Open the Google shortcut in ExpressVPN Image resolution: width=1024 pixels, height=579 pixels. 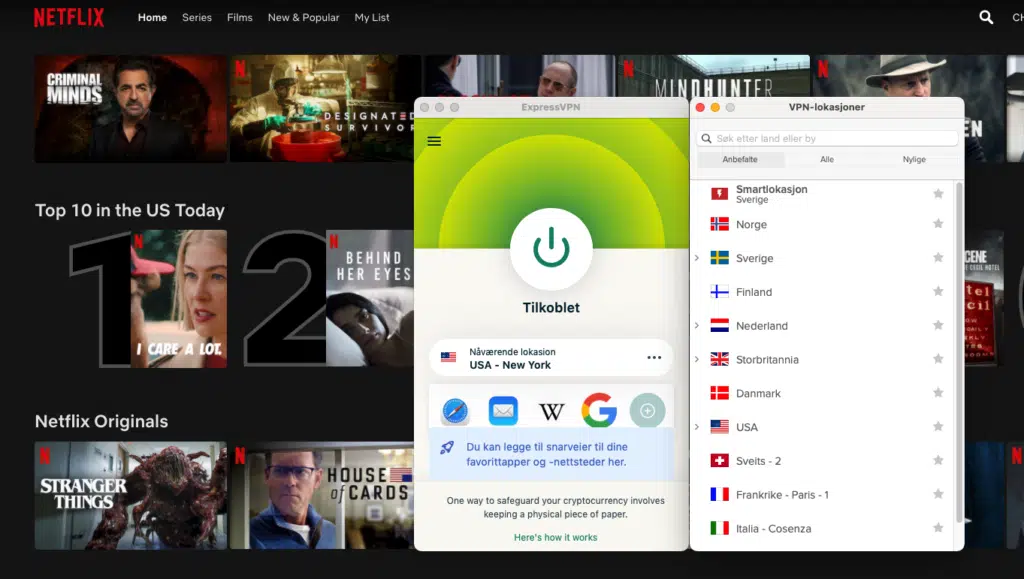[x=599, y=411]
